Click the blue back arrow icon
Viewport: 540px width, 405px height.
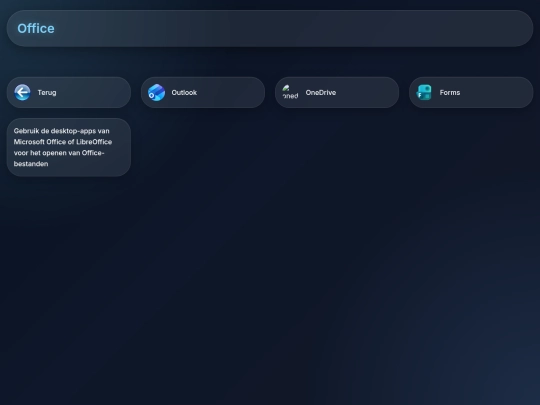22,92
